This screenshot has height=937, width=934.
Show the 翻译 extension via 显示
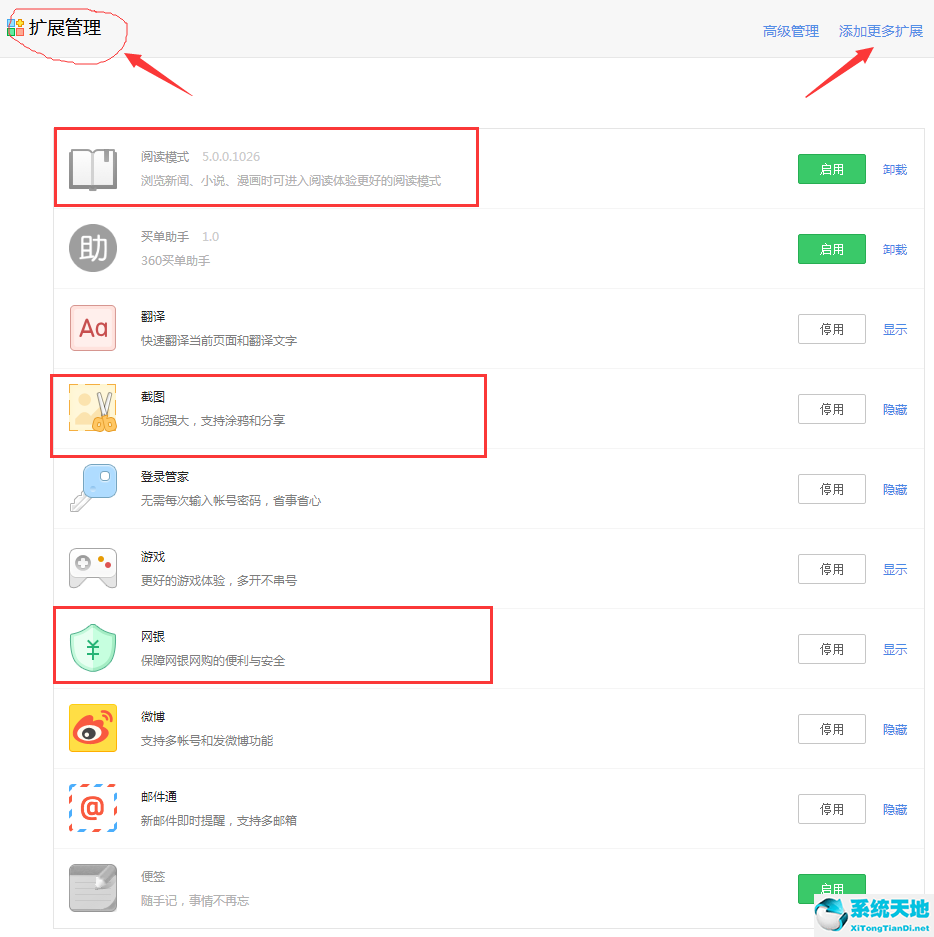(x=895, y=330)
